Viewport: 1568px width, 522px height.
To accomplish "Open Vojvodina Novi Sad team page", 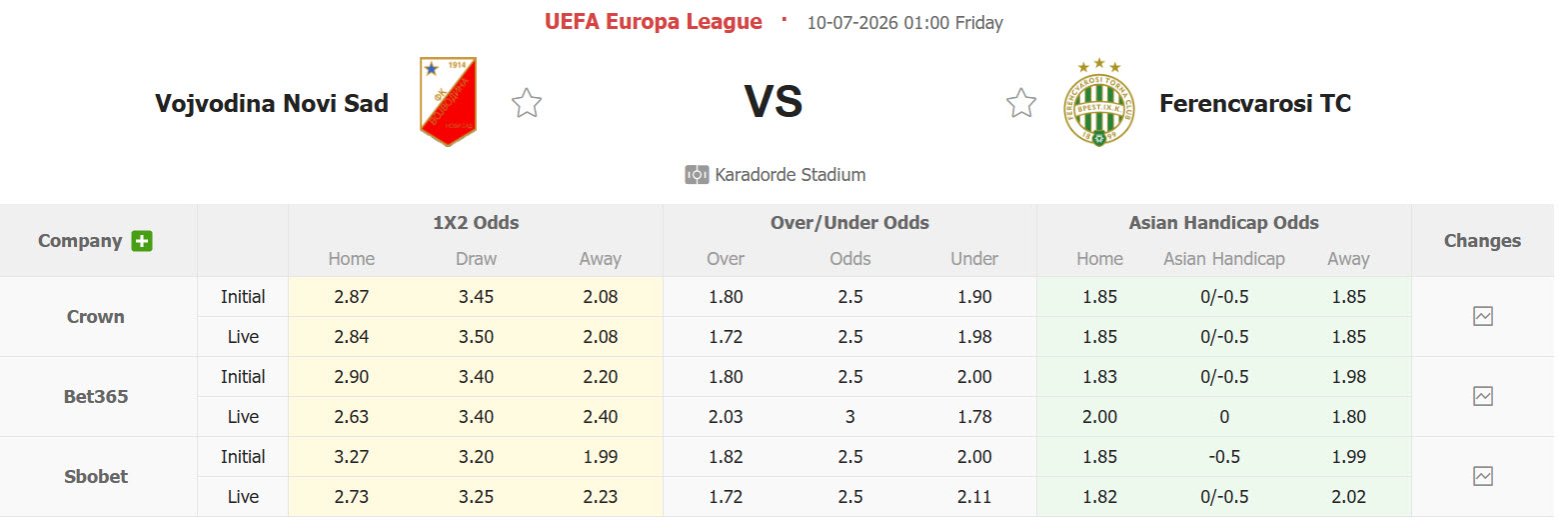I will [272, 103].
